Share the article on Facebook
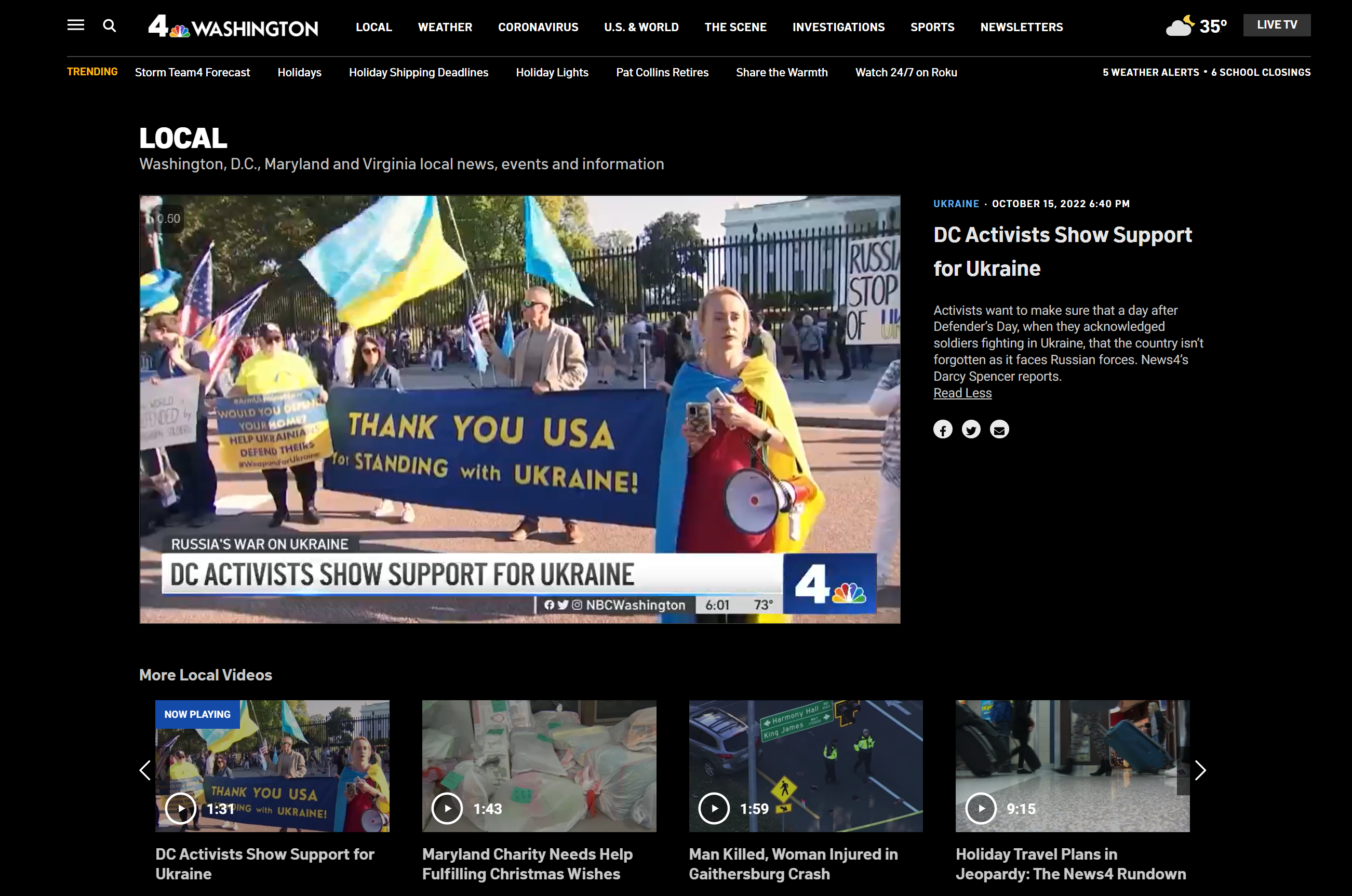 click(943, 429)
